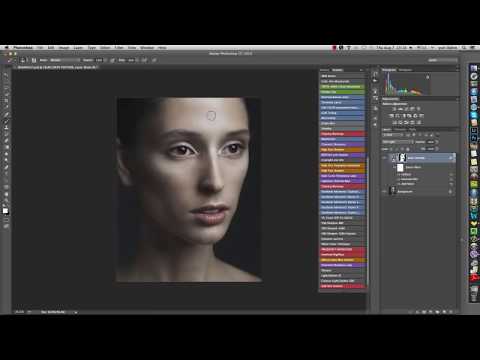Open the brush preset picker in options bar
Viewport: 480px width, 360px height.
point(23,60)
